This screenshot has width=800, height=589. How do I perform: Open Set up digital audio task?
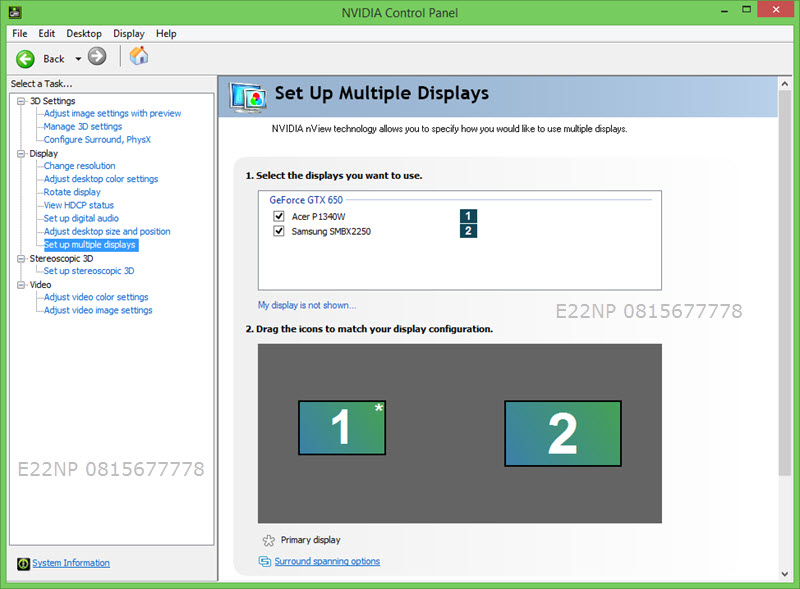point(81,218)
